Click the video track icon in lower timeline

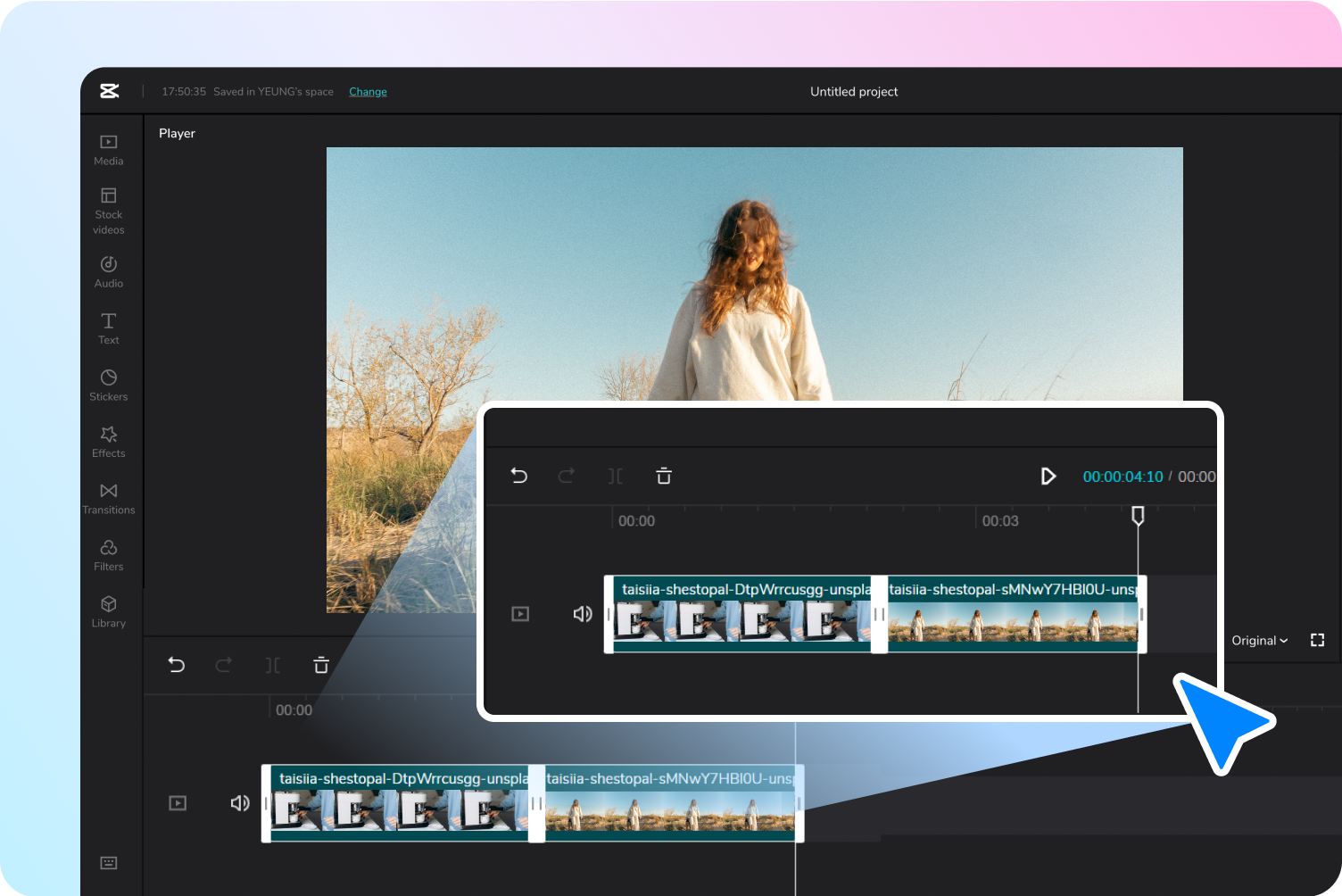click(178, 803)
